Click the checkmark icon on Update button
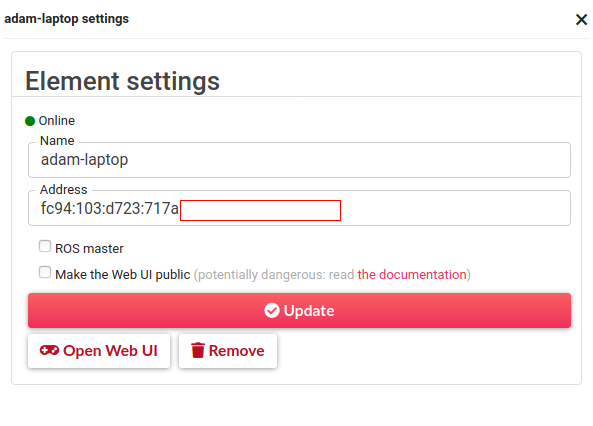The image size is (593, 426). pos(272,310)
